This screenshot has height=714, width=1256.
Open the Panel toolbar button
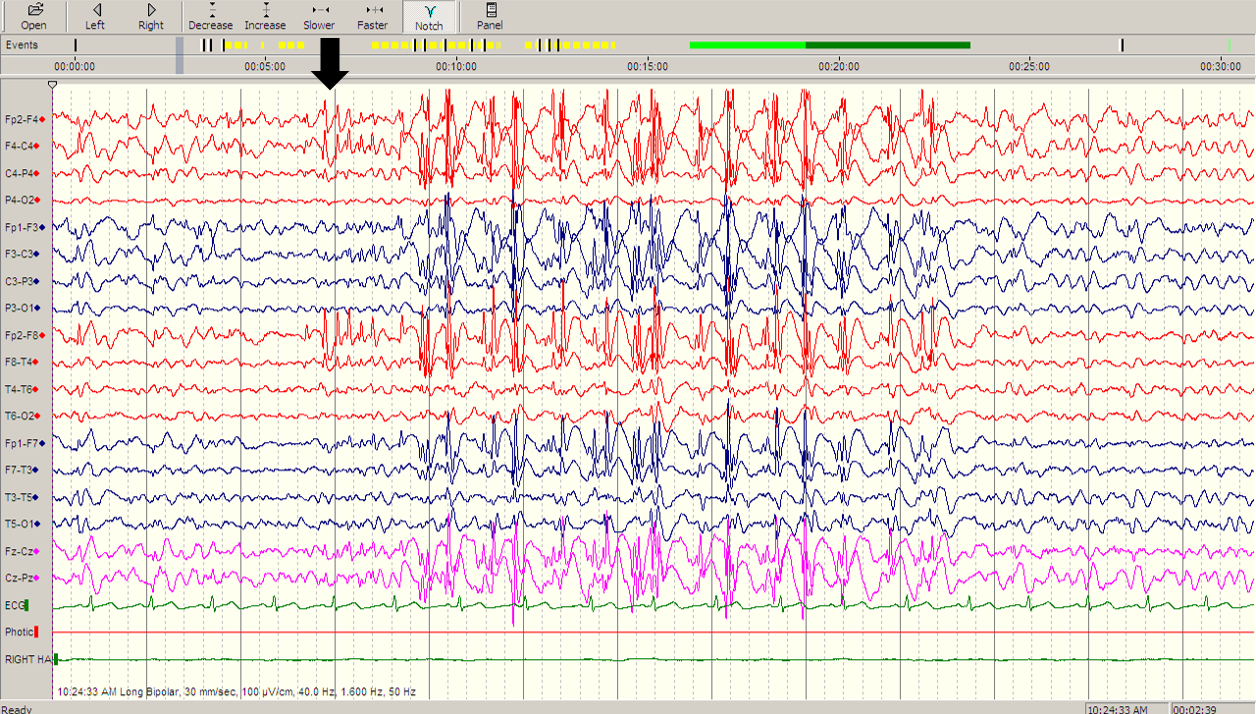point(489,15)
